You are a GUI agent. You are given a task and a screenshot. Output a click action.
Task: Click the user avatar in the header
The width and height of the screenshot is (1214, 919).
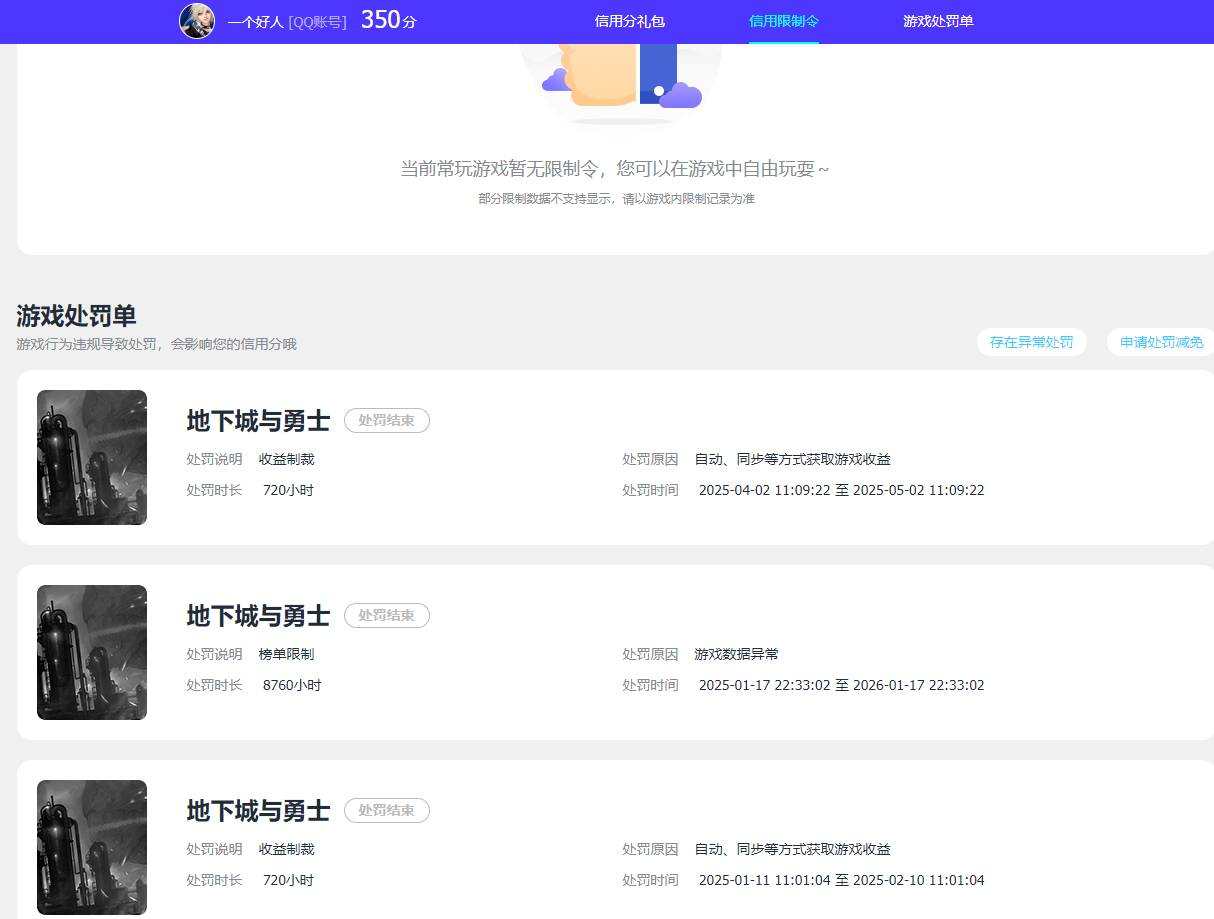[x=197, y=21]
